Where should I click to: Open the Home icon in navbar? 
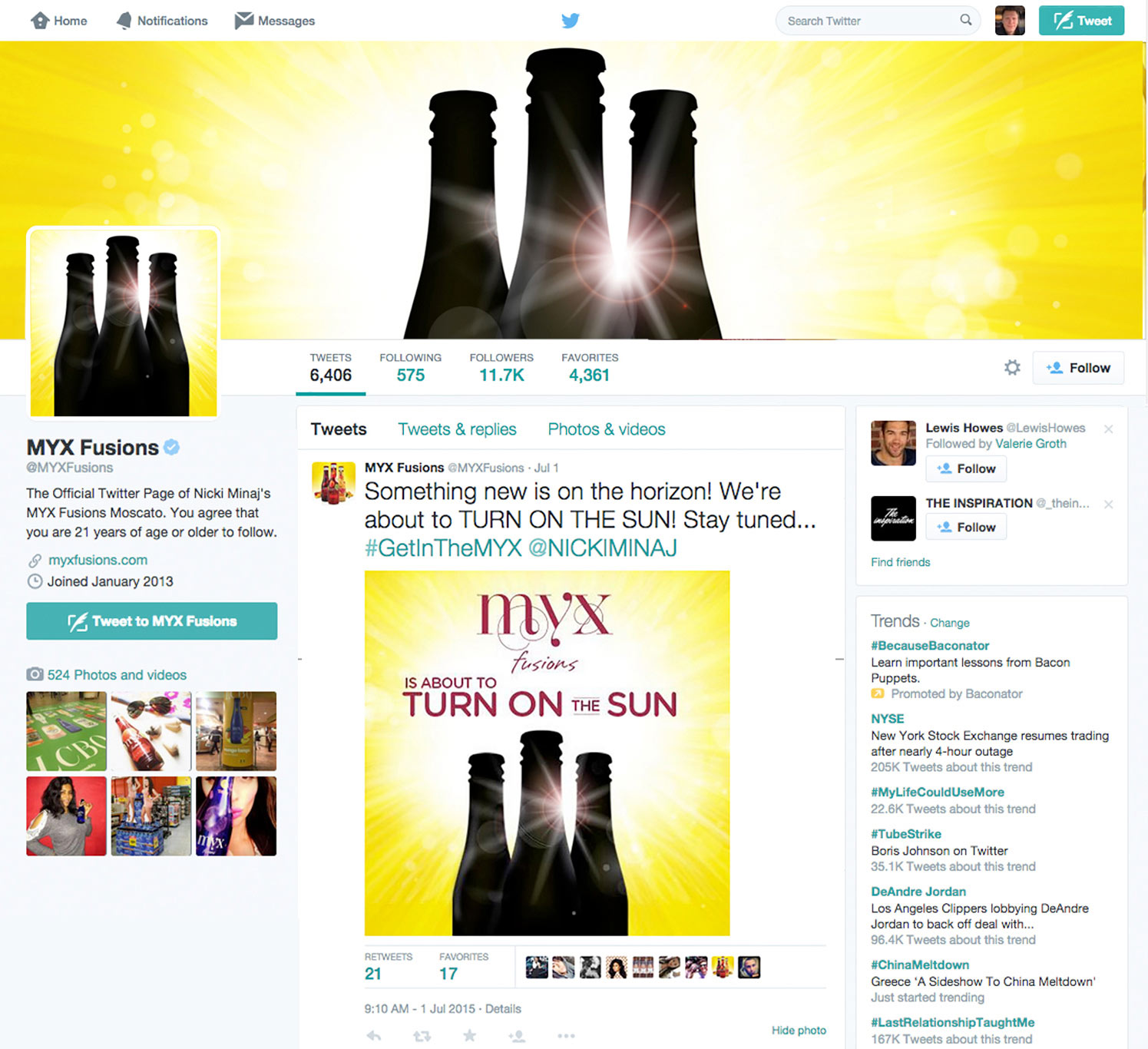pos(40,21)
